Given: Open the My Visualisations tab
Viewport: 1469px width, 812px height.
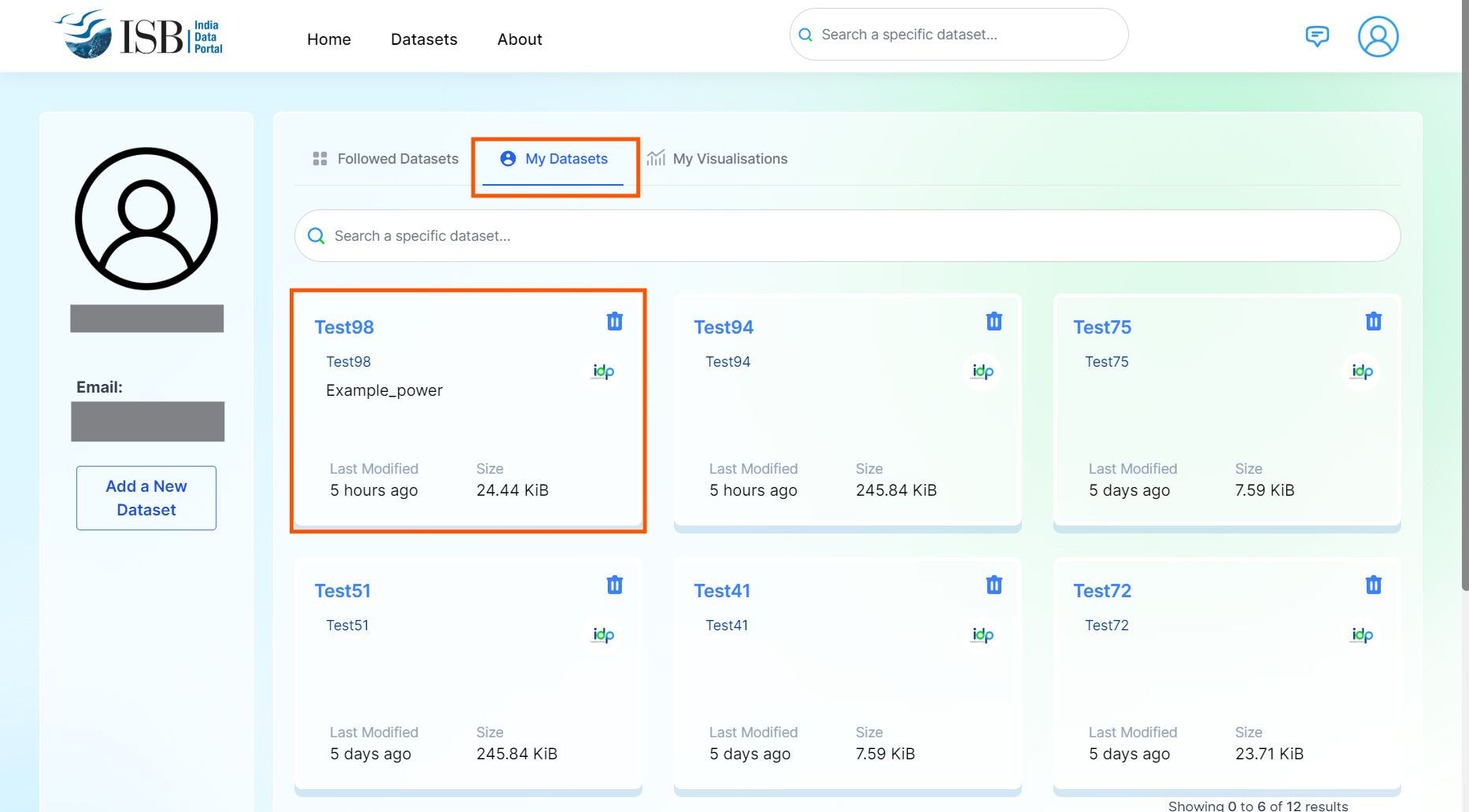Looking at the screenshot, I should (717, 159).
